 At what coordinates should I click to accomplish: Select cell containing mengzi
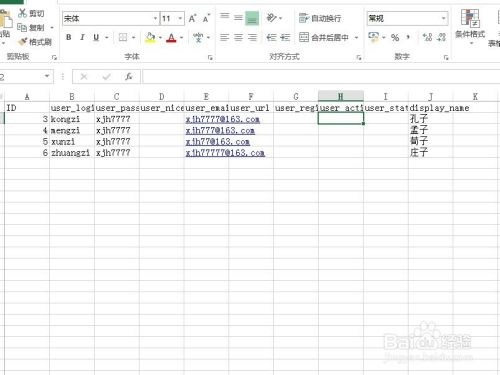pyautogui.click(x=72, y=130)
